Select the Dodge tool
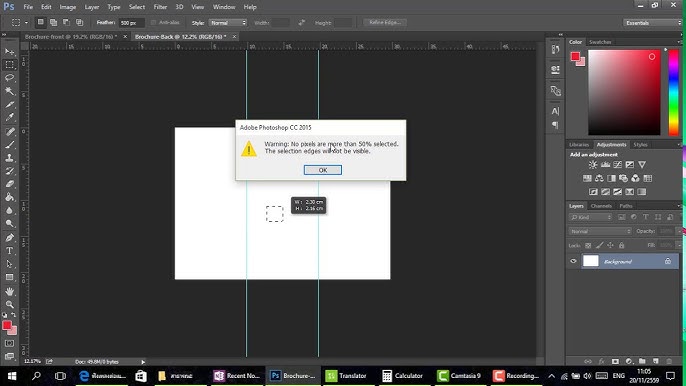 [x=9, y=224]
